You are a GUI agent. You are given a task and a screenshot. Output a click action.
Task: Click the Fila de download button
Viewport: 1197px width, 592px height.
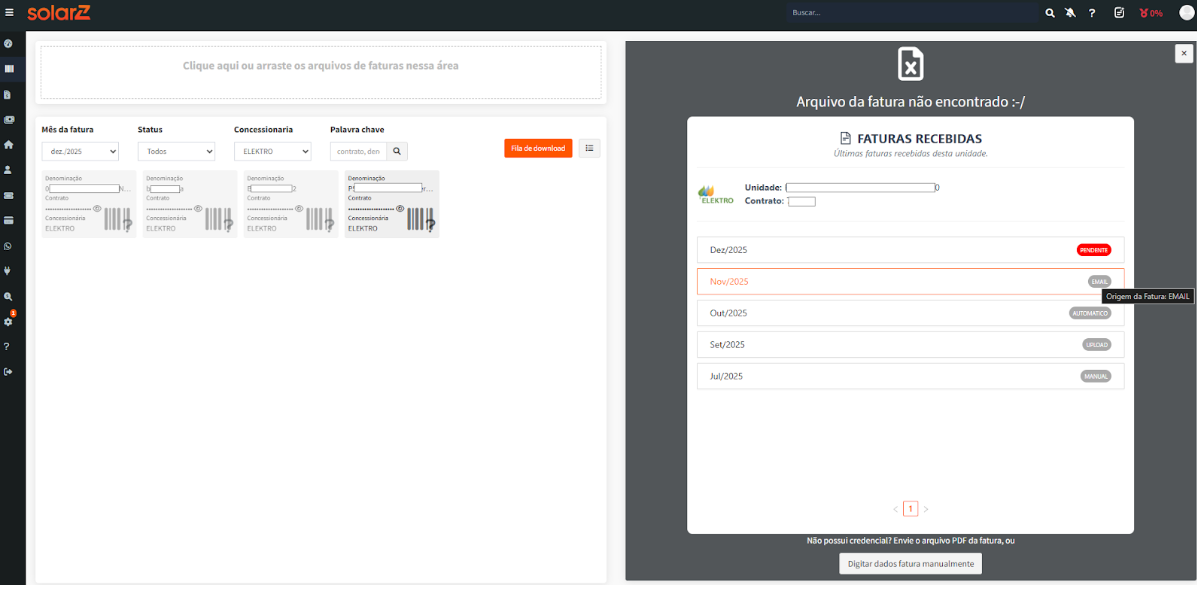coord(538,148)
